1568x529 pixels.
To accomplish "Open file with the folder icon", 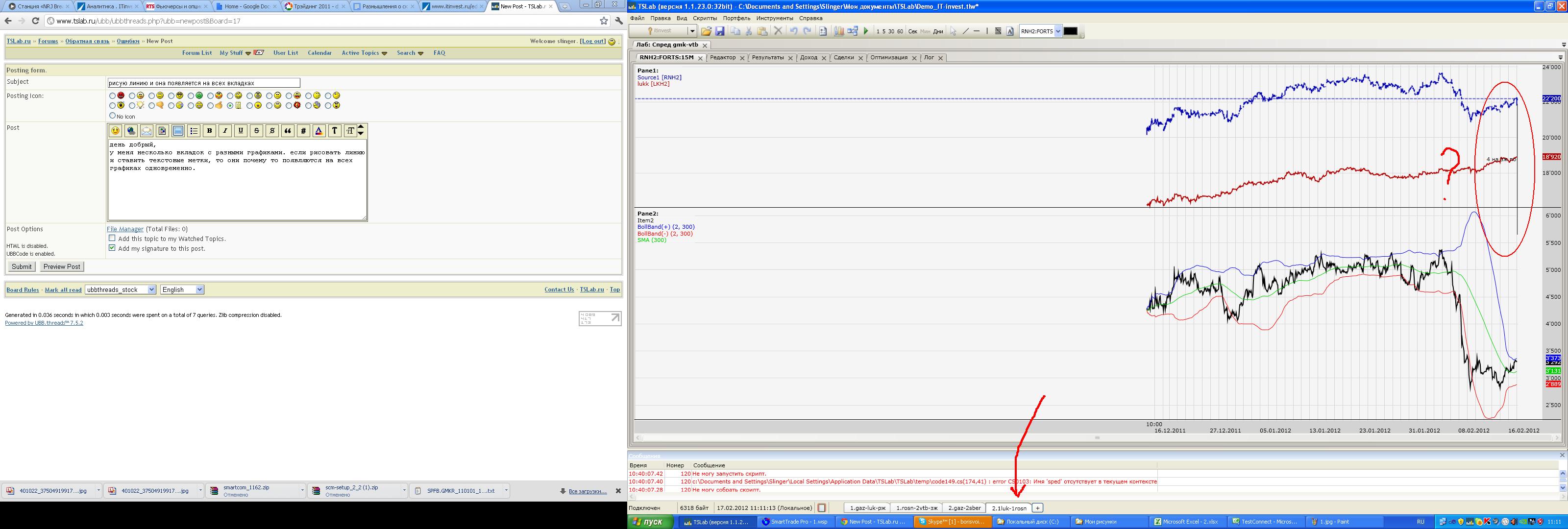I will click(706, 31).
